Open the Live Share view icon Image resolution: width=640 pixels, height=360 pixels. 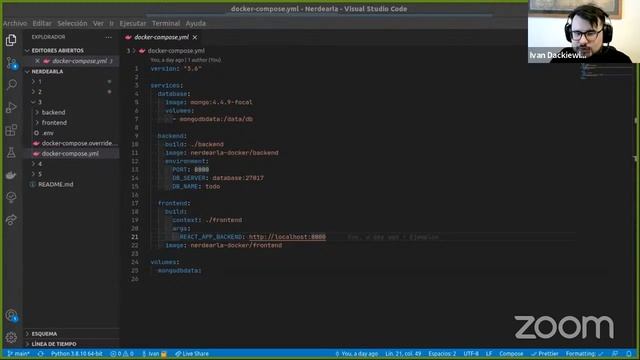point(11,220)
